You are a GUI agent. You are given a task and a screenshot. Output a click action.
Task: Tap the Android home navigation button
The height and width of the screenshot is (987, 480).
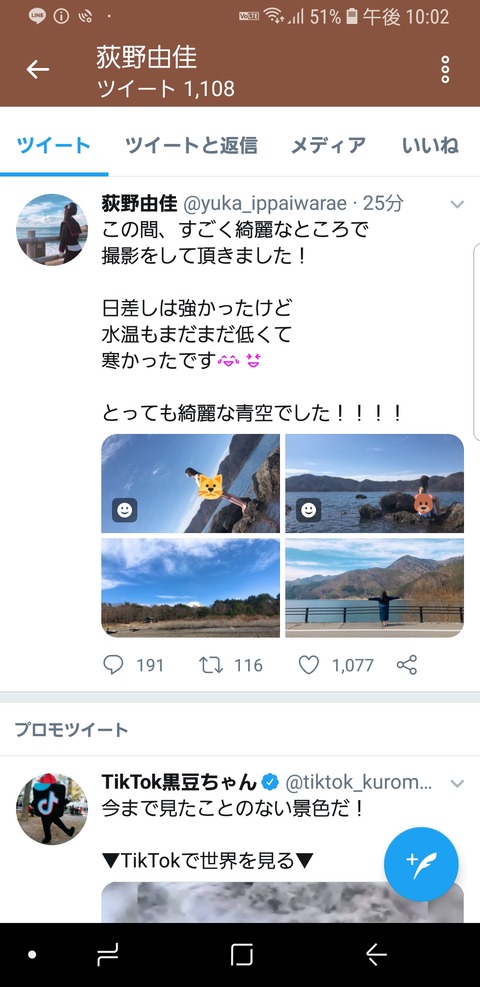[x=242, y=955]
